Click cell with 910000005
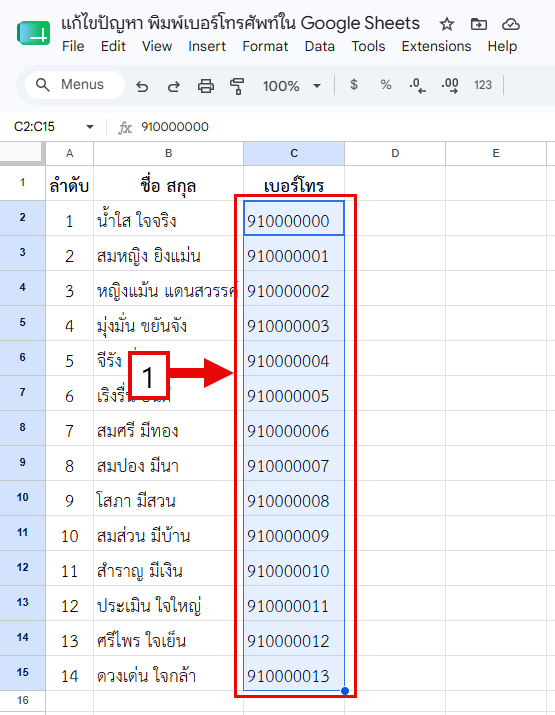 (294, 393)
